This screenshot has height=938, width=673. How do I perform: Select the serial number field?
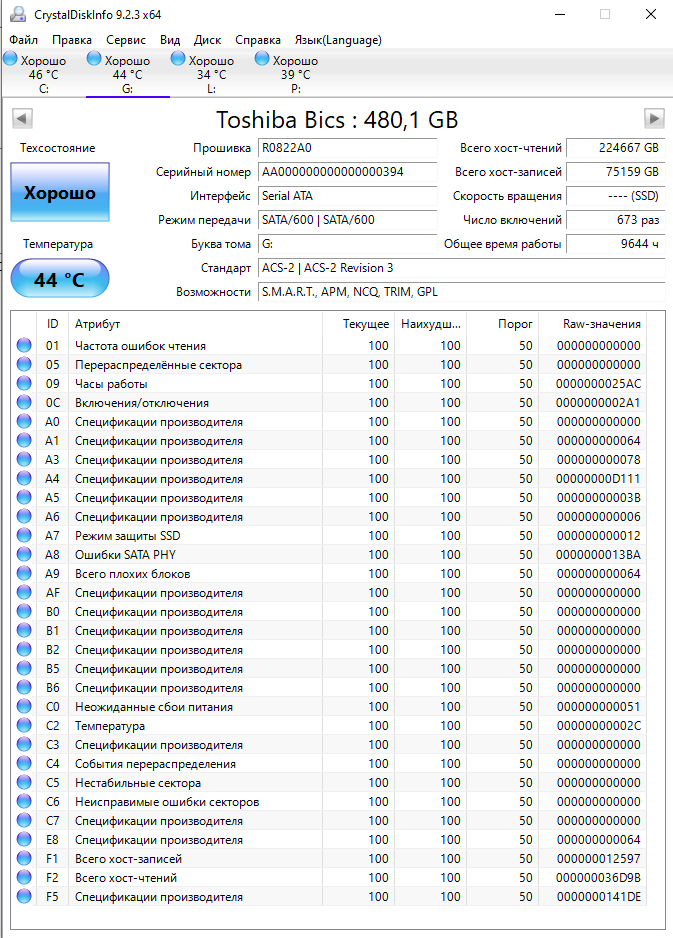[348, 172]
